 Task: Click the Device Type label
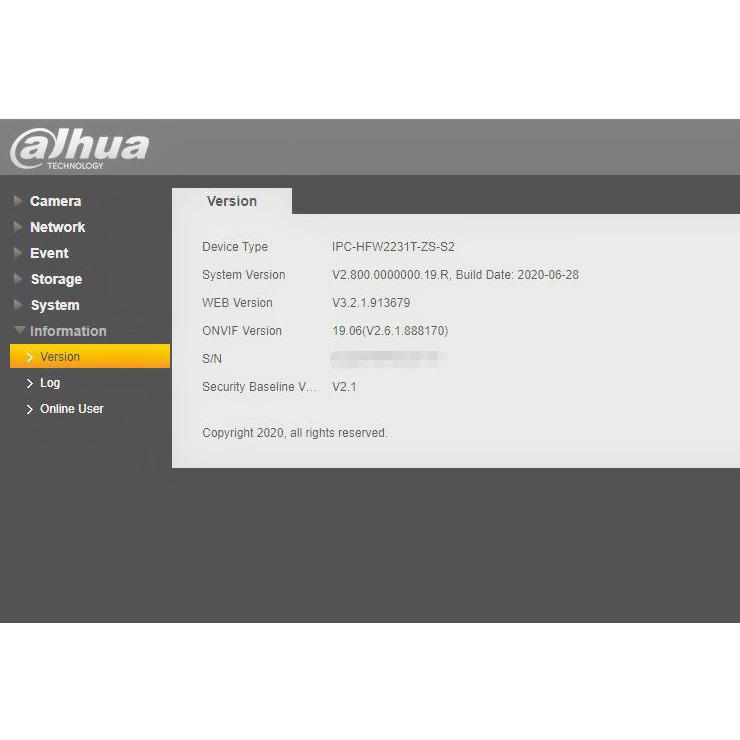pyautogui.click(x=235, y=247)
